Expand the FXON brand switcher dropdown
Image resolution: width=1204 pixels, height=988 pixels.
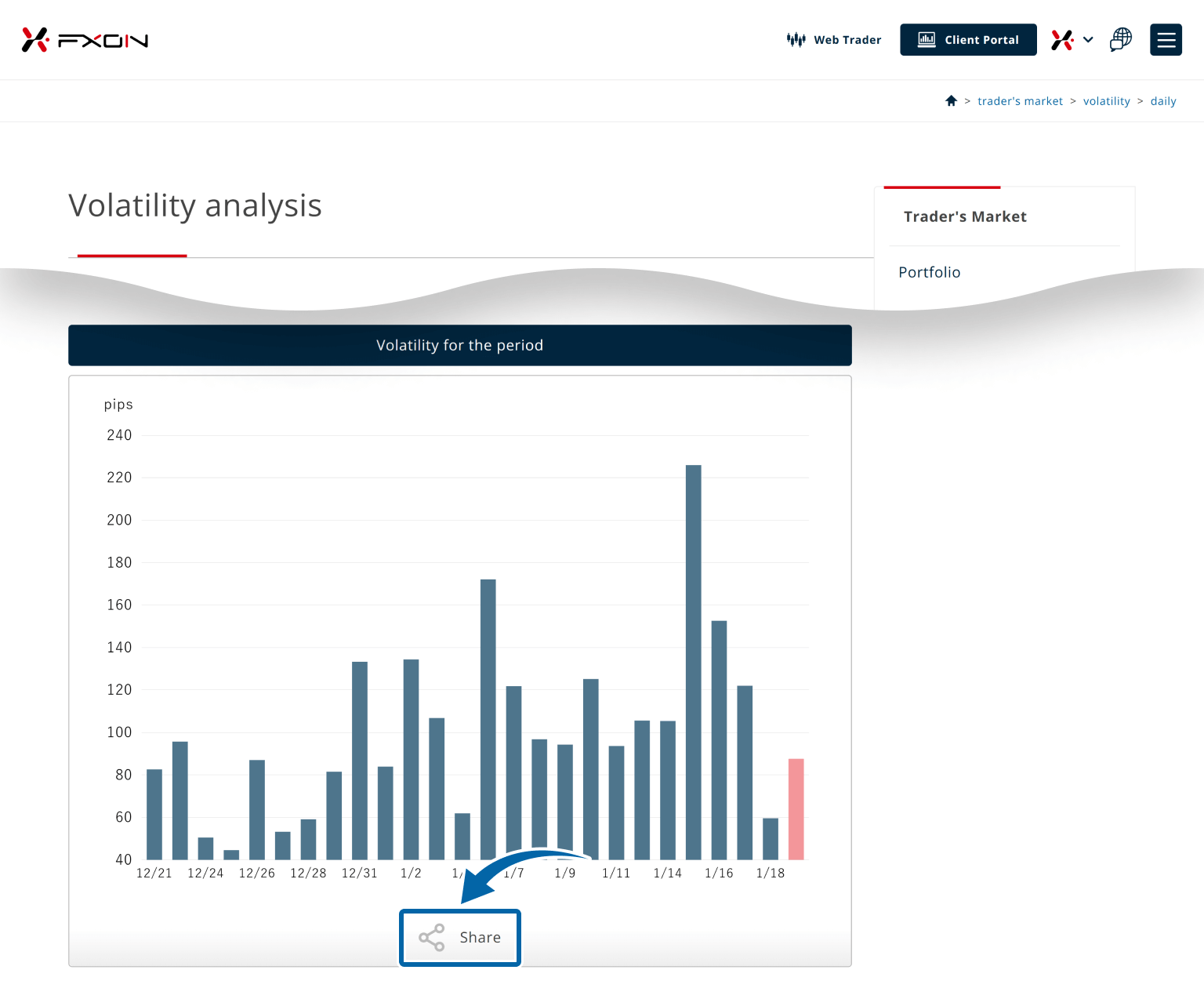[x=1072, y=40]
